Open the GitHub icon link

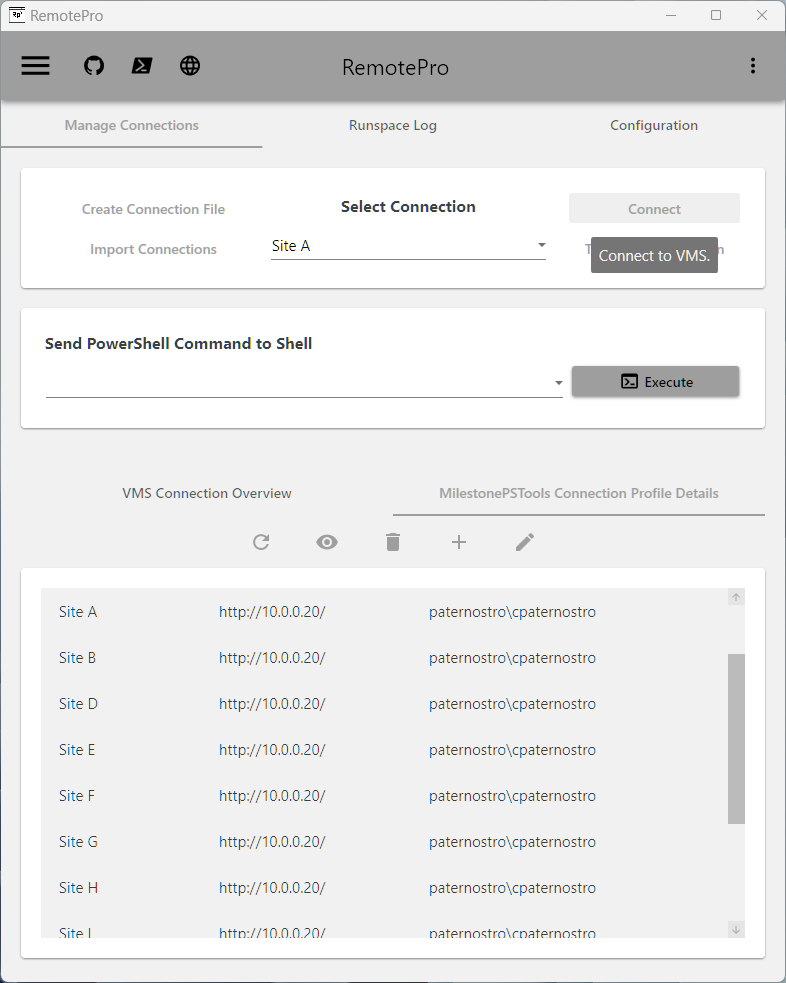(x=94, y=66)
